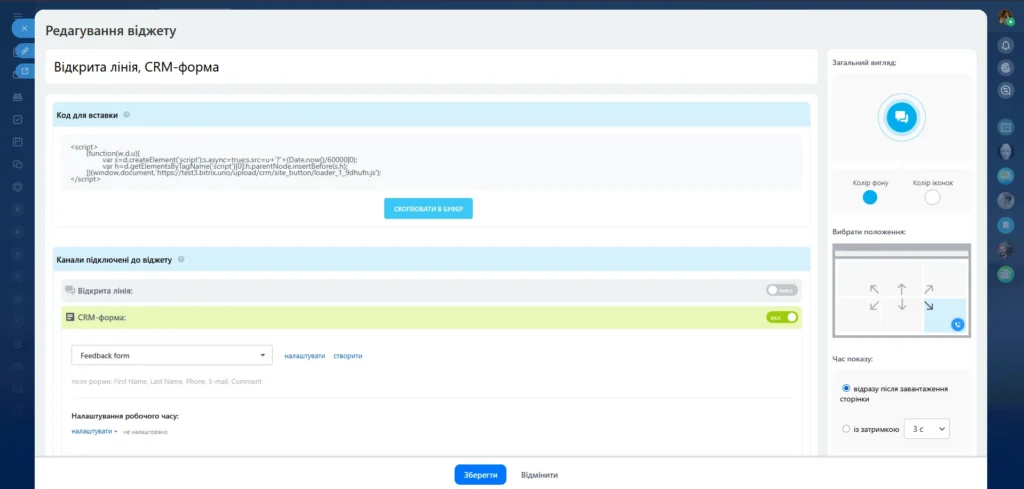The image size is (1024, 489).
Task: Click the chat history icon in right sidebar
Action: pyautogui.click(x=1006, y=91)
